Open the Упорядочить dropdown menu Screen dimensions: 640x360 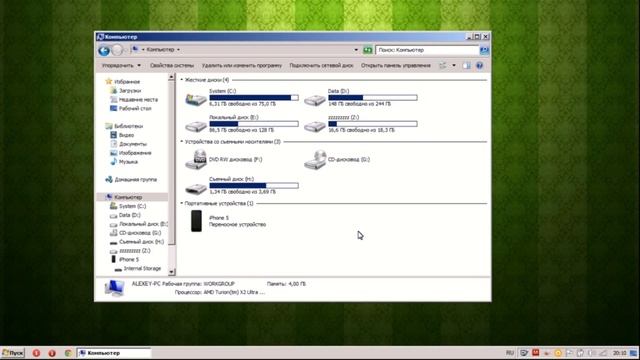click(121, 65)
